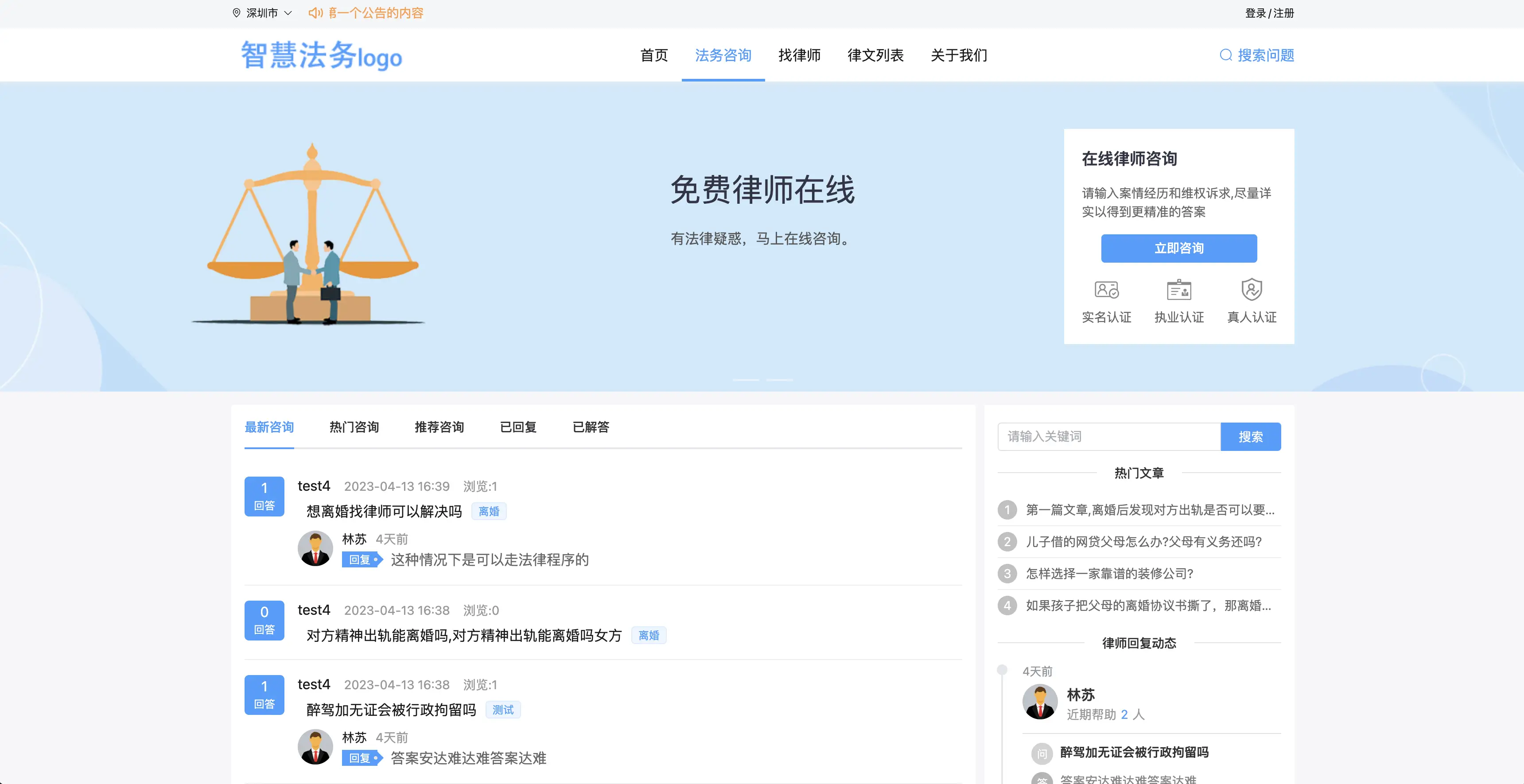Screen dimensions: 1524x784
Task: Click the 登录/注册 link
Action: (x=1269, y=13)
